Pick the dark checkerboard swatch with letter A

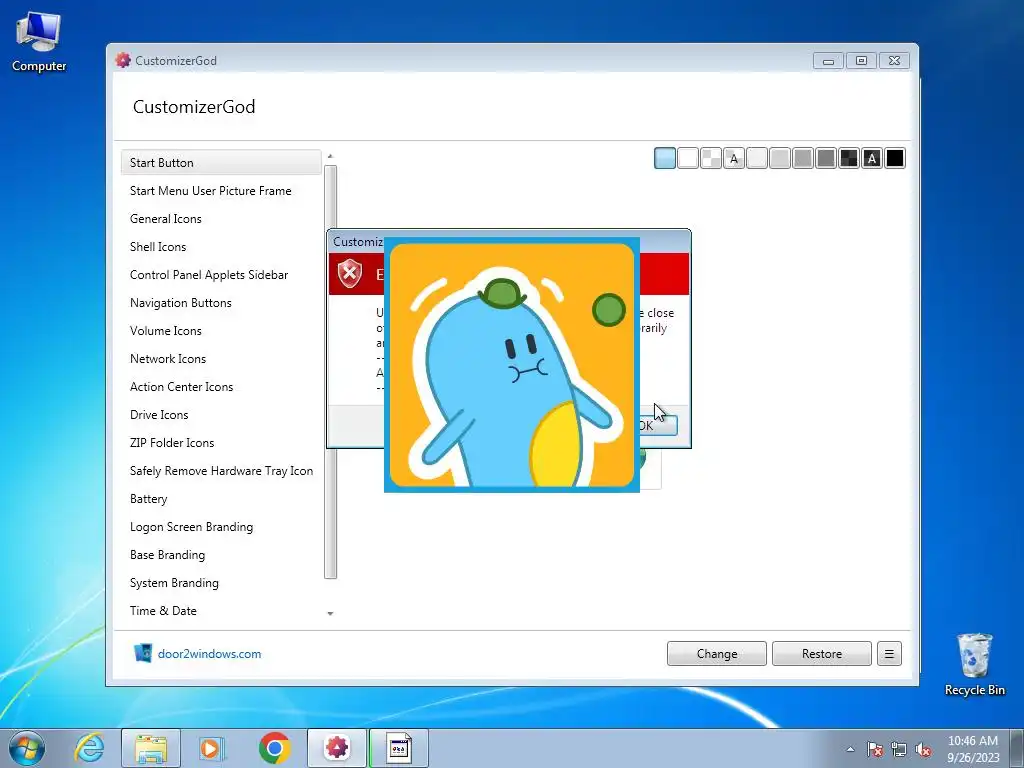pos(872,158)
